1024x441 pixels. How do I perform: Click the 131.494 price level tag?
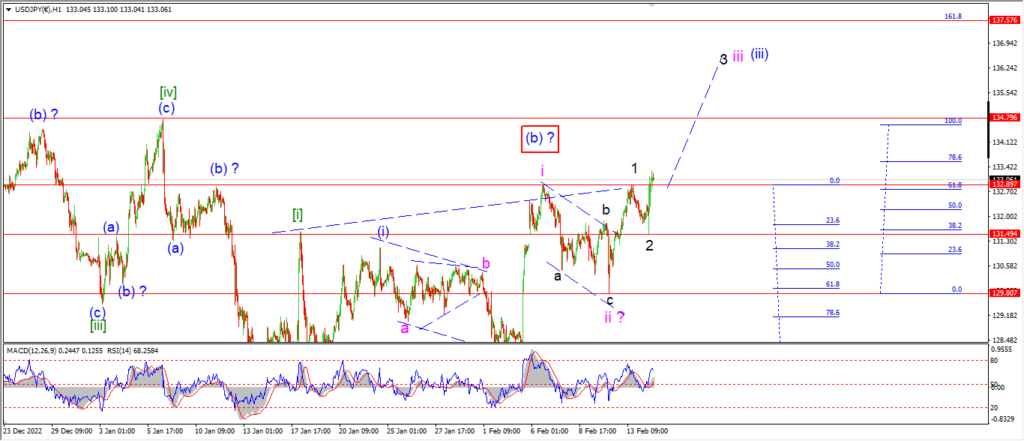tap(1004, 234)
